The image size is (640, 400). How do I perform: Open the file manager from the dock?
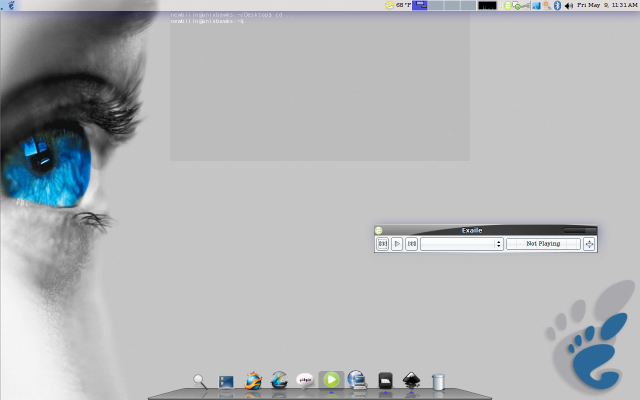[226, 382]
